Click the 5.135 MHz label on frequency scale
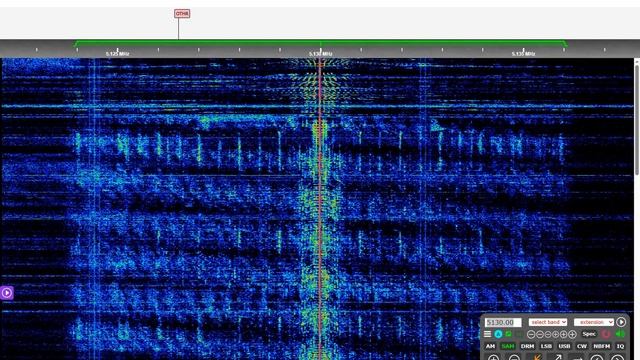 coord(523,53)
